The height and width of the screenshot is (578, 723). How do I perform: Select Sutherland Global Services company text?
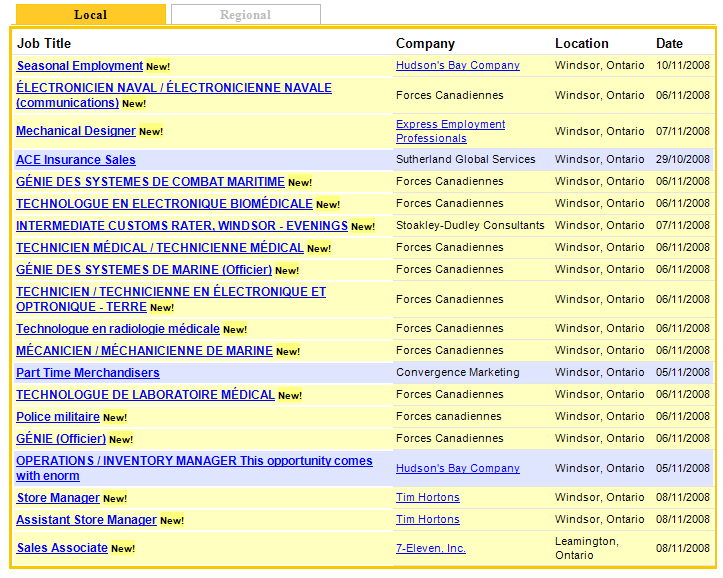point(466,159)
